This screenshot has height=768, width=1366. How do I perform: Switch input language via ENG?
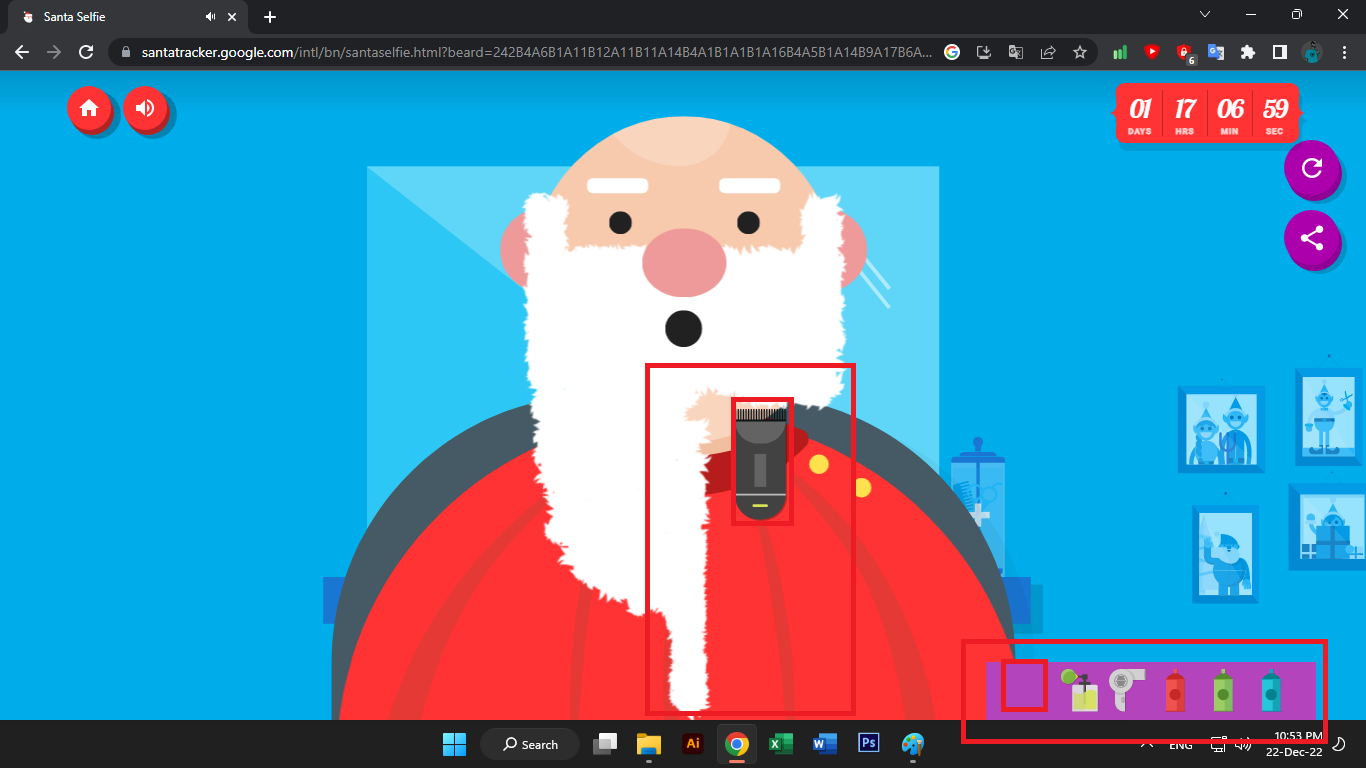click(1181, 745)
